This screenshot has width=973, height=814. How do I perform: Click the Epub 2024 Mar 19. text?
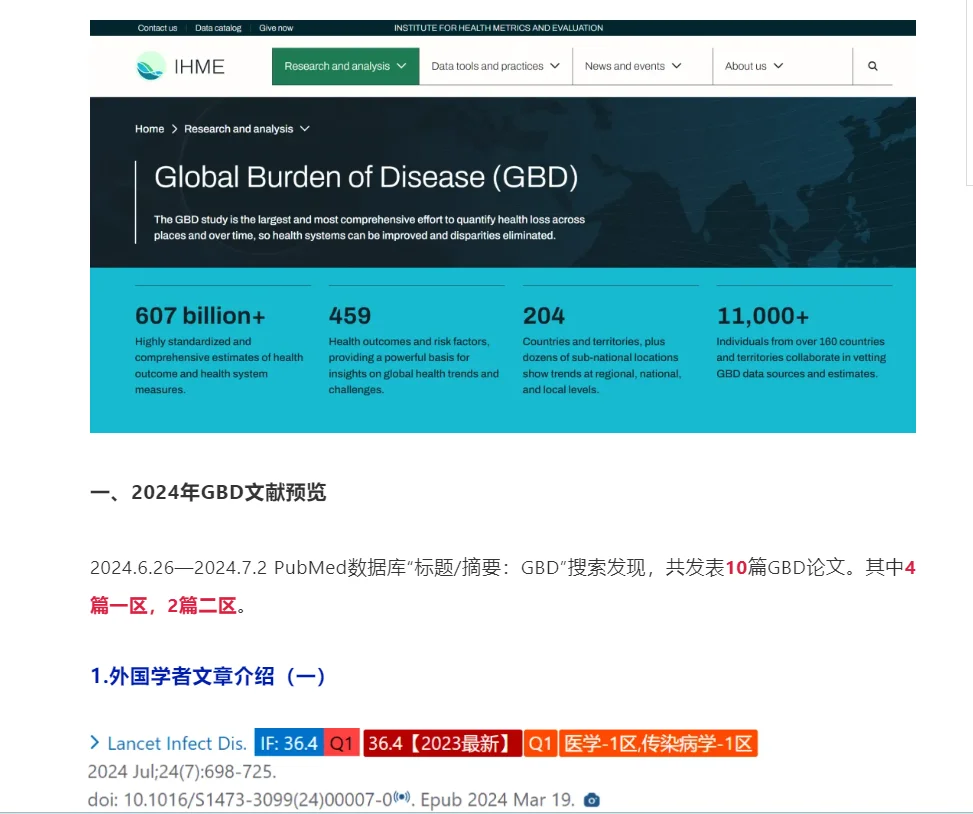click(498, 800)
